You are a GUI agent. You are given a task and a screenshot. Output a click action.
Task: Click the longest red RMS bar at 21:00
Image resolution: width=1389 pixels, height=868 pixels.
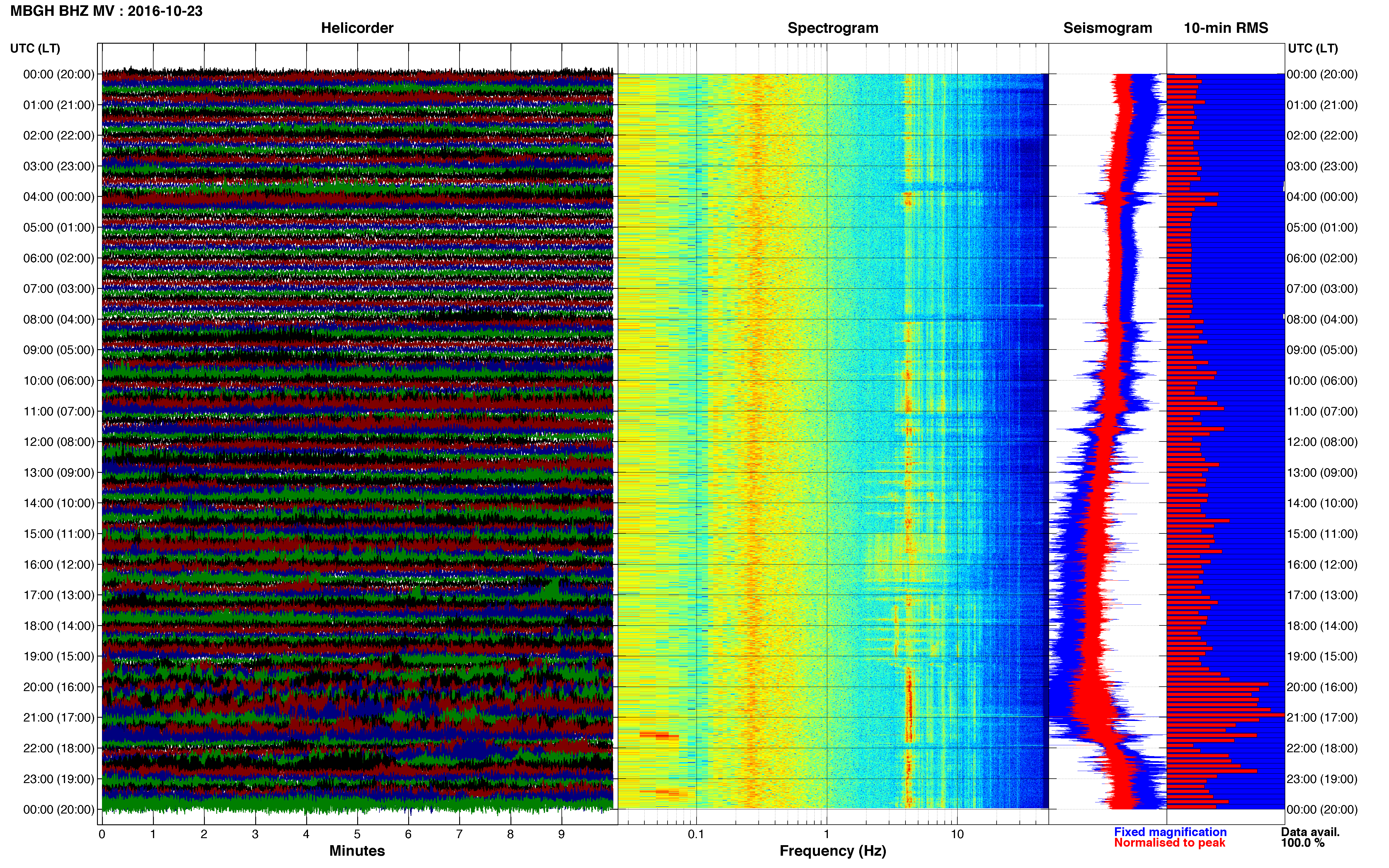click(x=1225, y=715)
